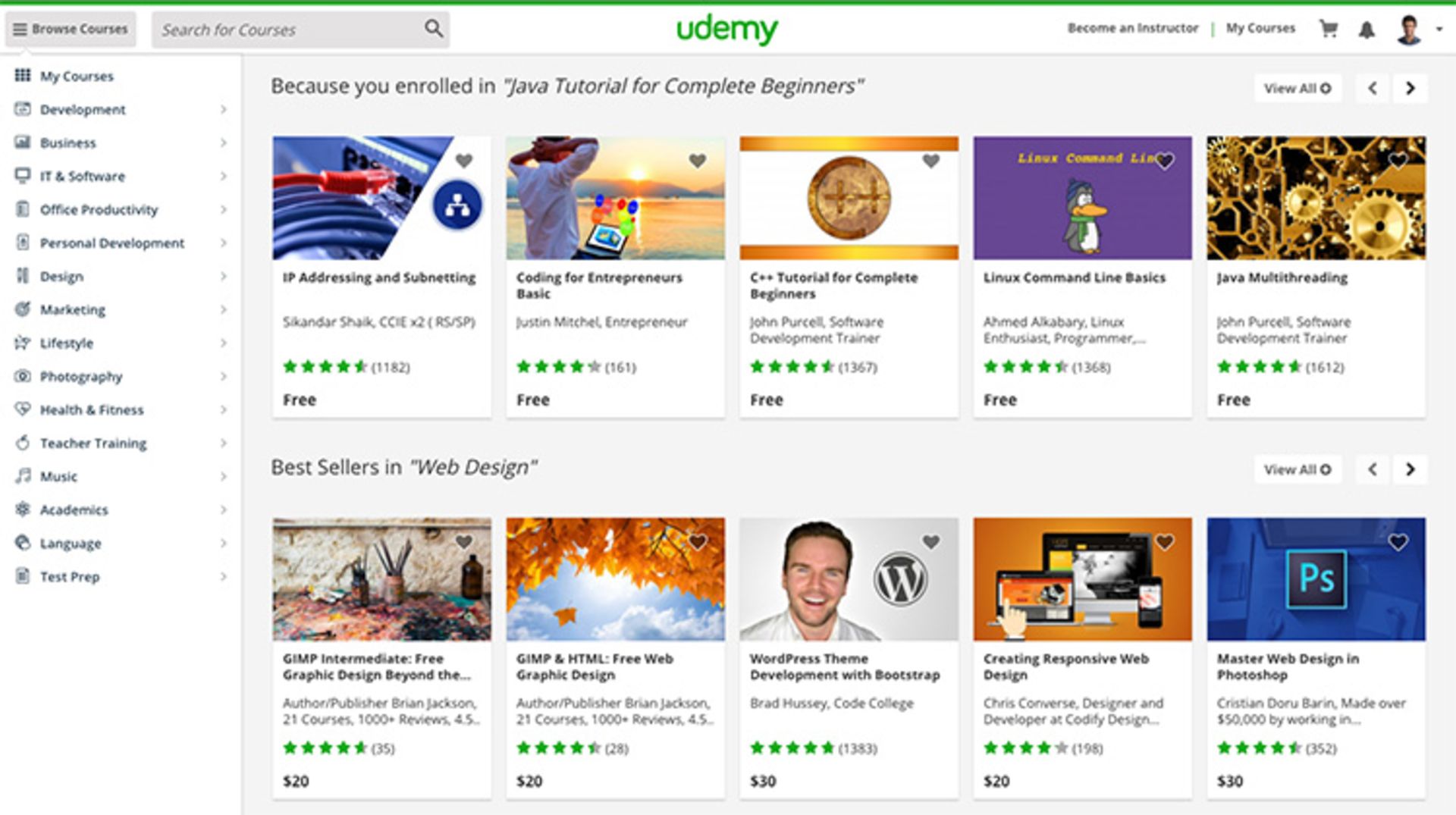
Task: Click the Teacher Training apple icon
Action: pyautogui.click(x=23, y=442)
